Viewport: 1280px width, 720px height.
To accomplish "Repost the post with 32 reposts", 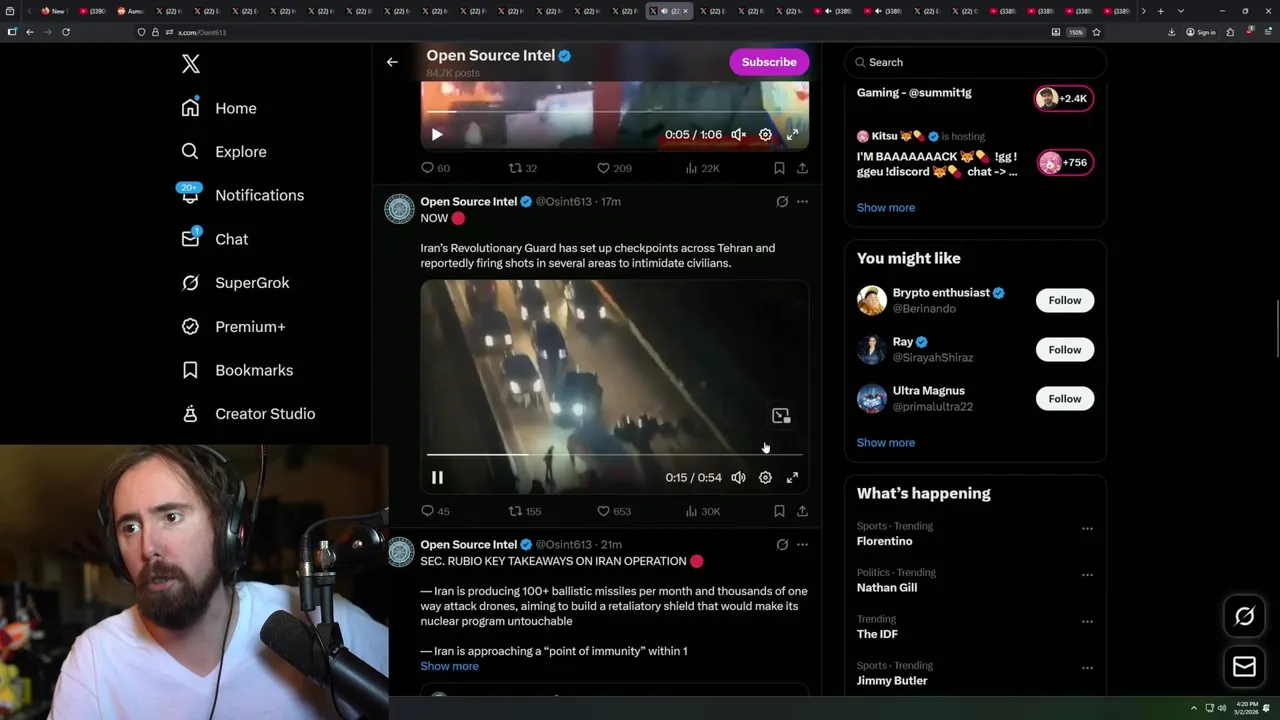I will (523, 168).
